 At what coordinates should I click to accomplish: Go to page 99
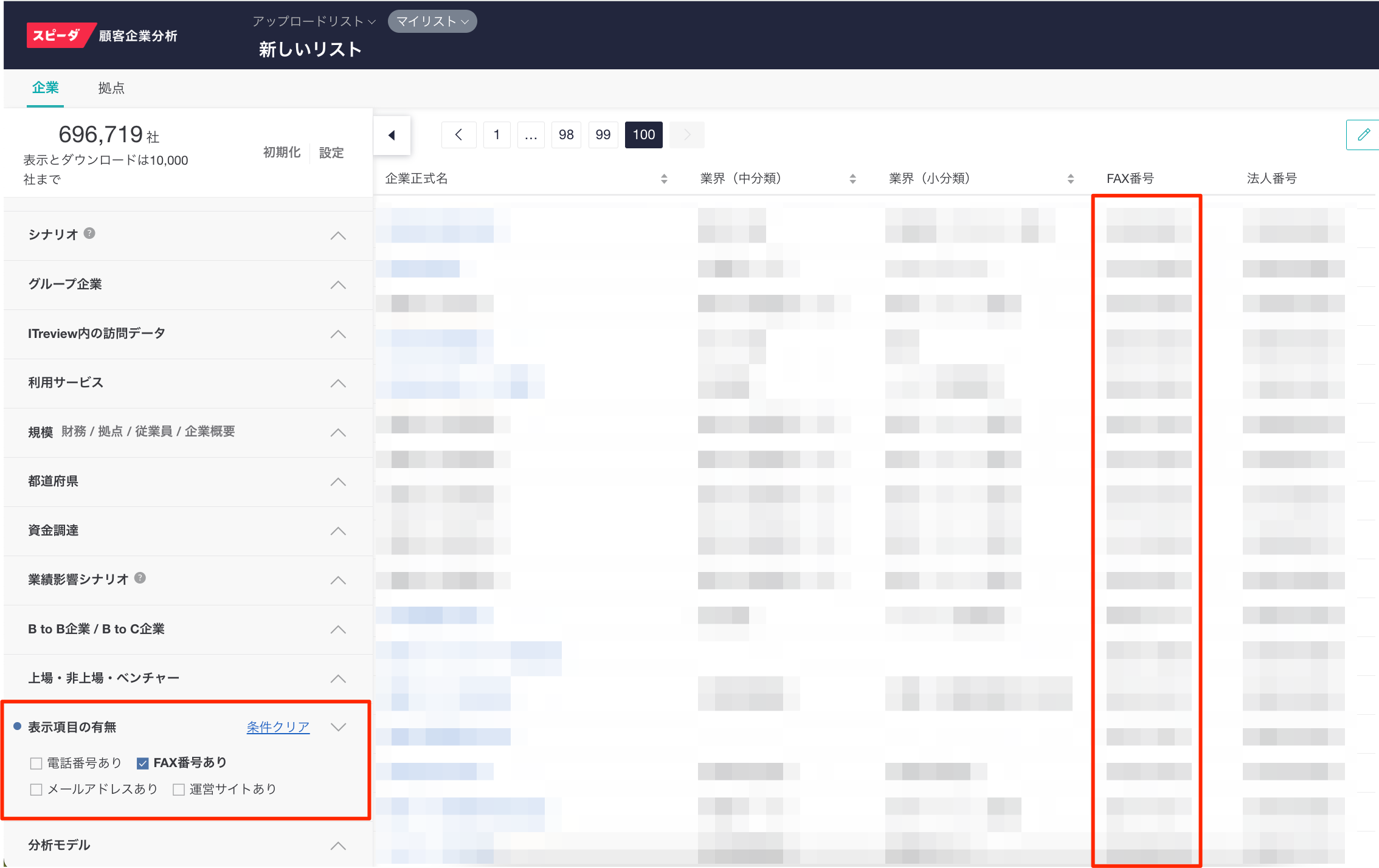coord(603,135)
